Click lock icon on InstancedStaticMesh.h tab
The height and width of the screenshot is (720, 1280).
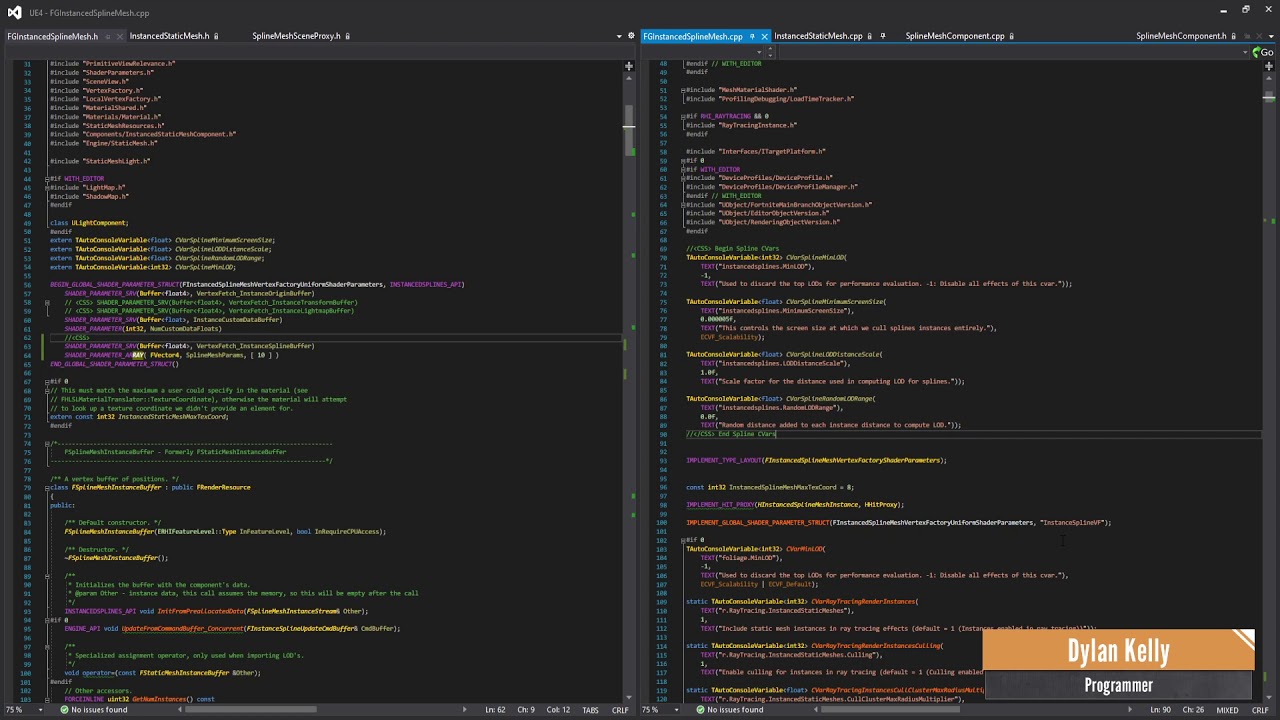217,36
